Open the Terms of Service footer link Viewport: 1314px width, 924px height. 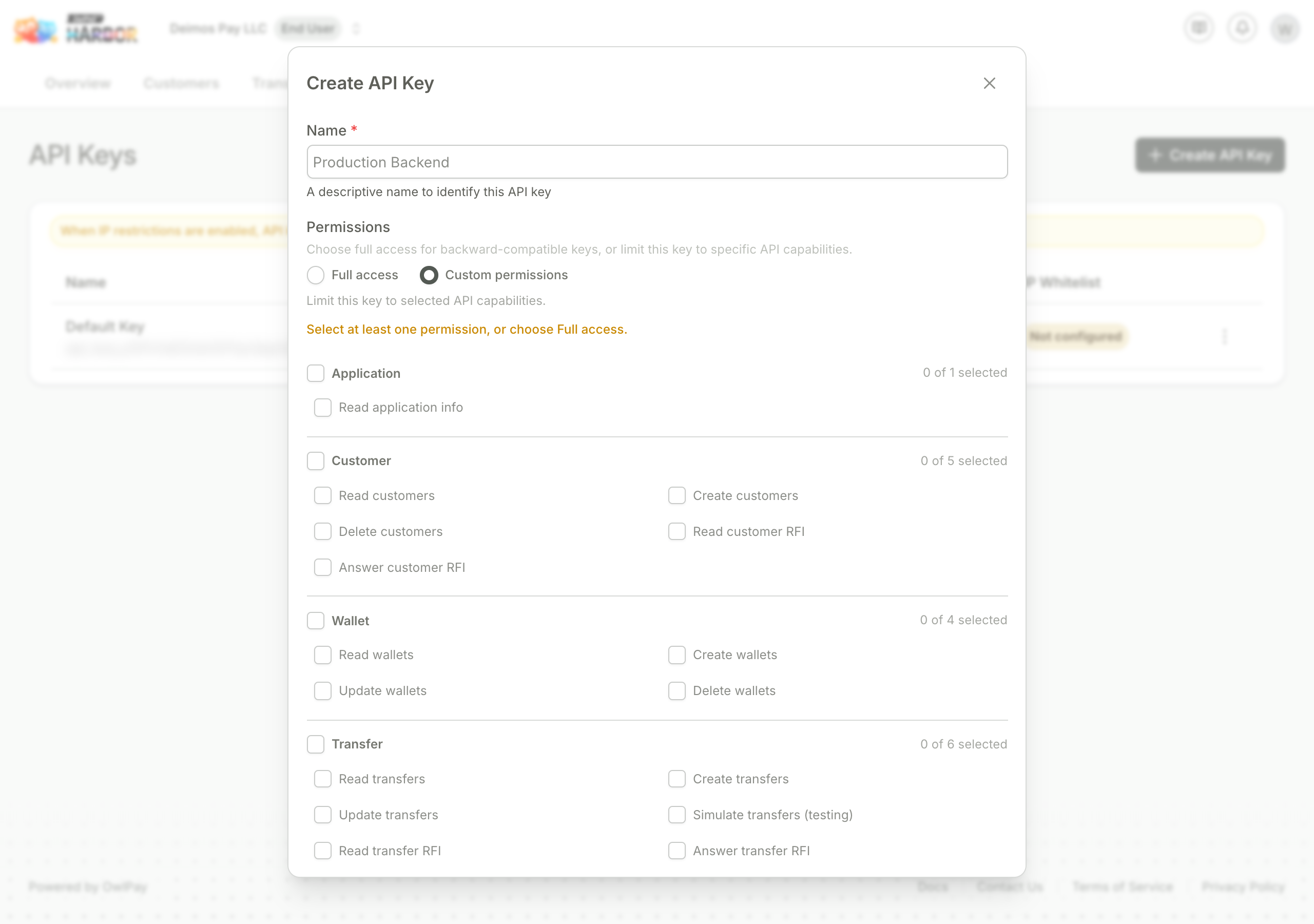tap(1123, 887)
